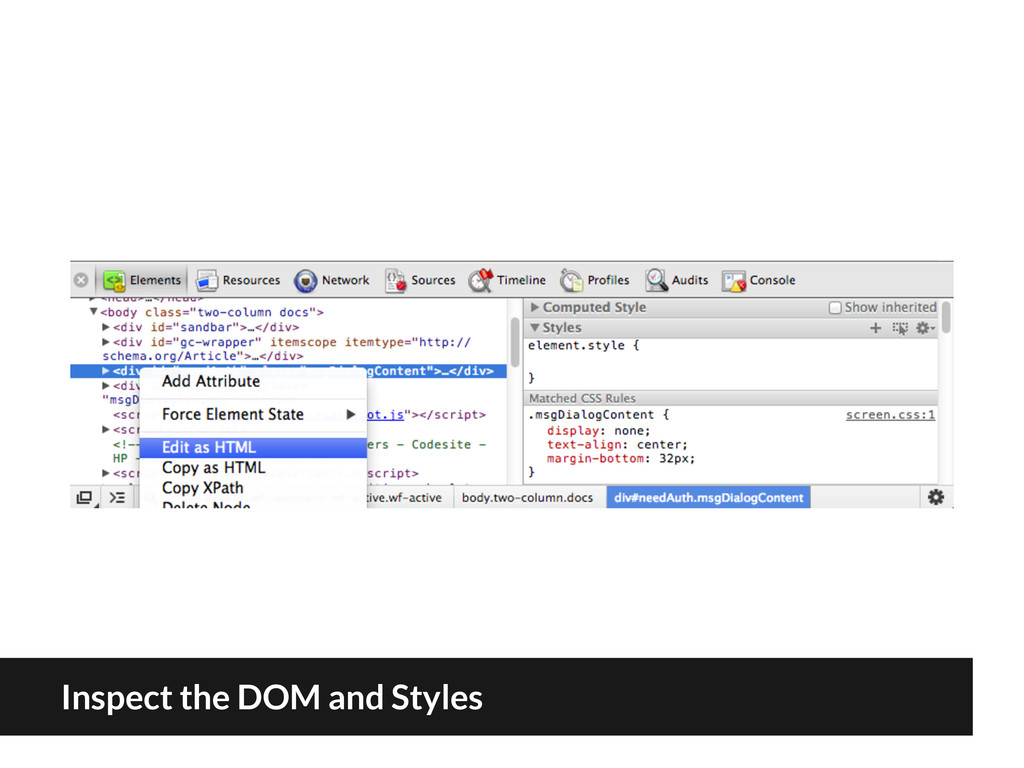Open the Audits panel
The image size is (1024, 768).
tap(677, 280)
